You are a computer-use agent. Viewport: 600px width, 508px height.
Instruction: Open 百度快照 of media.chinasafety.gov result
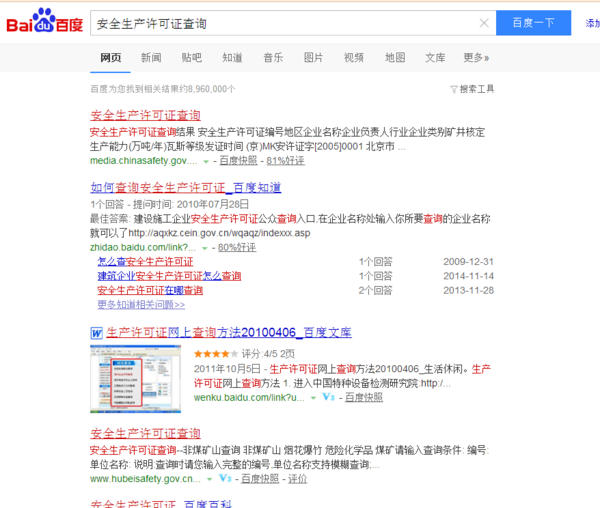[238, 161]
